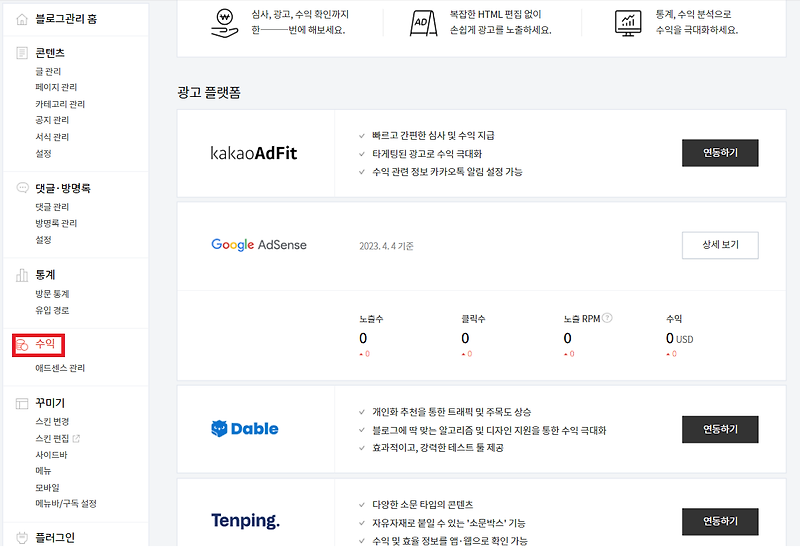Viewport: 800px width, 556px height.
Task: Open the 플러그인 menu heading
Action: 55,538
